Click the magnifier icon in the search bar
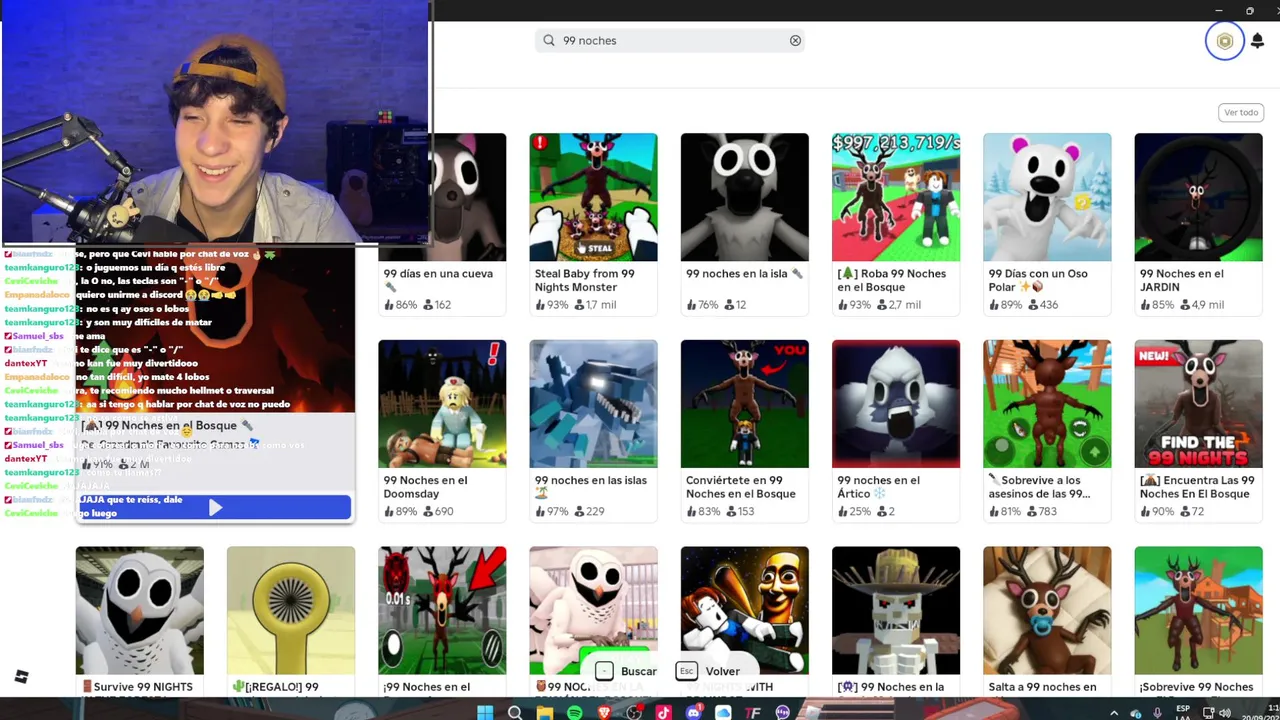Image resolution: width=1280 pixels, height=720 pixels. 549,41
